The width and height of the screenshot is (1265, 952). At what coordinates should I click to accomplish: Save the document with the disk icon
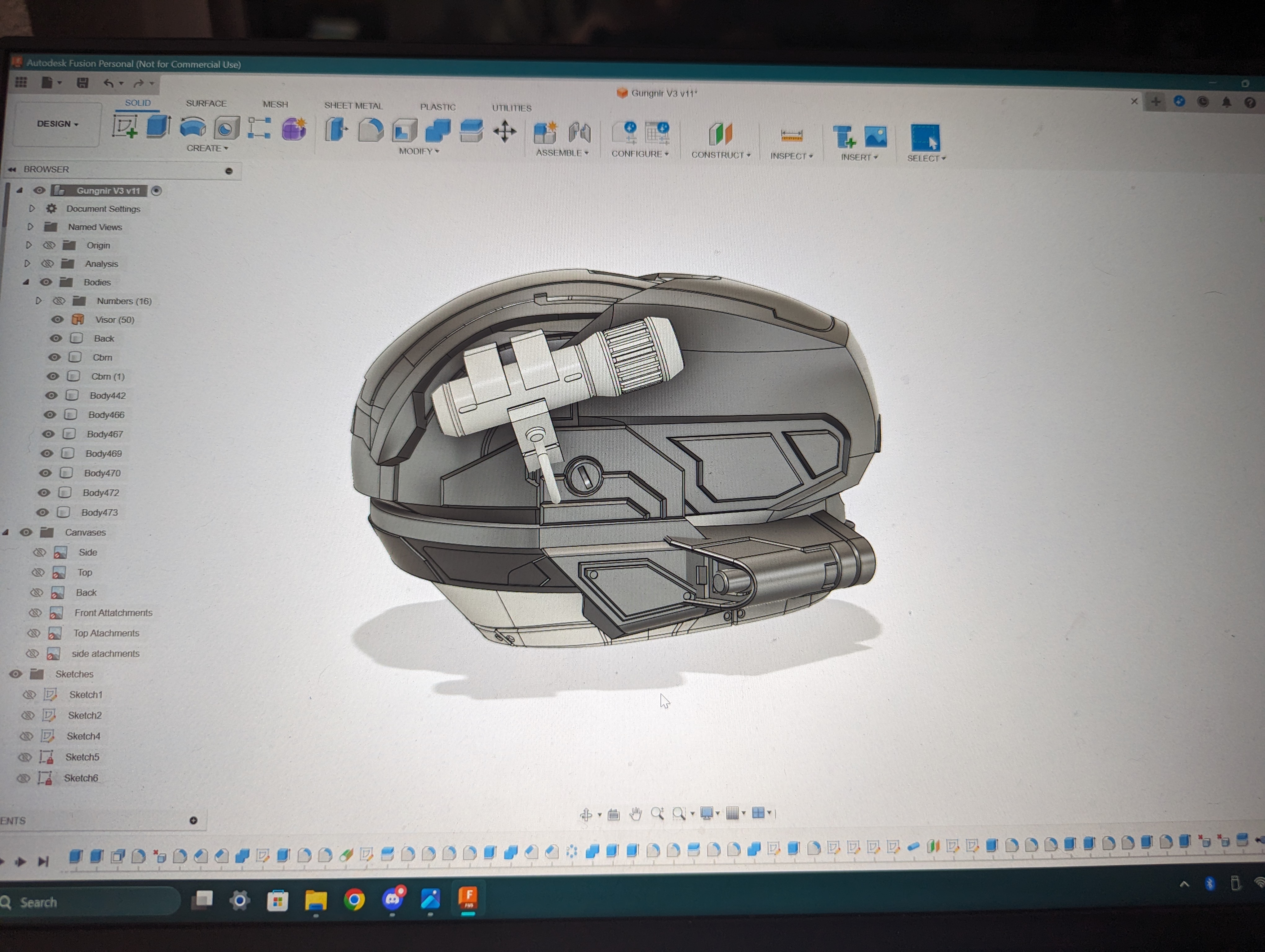(82, 83)
